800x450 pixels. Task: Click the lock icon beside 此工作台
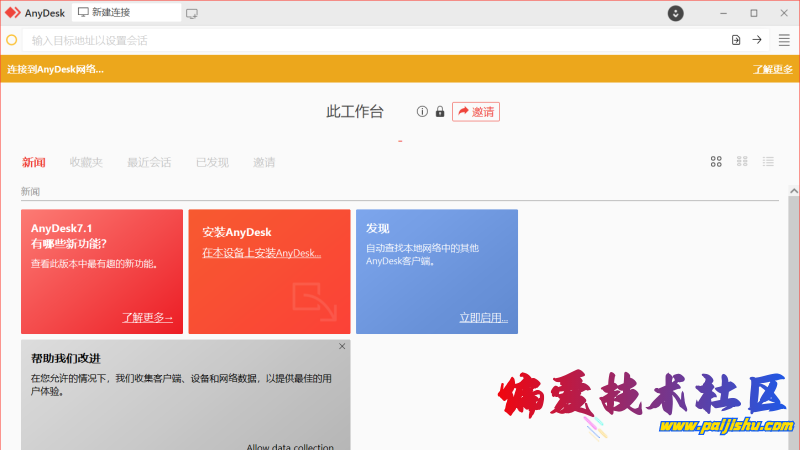tap(440, 112)
